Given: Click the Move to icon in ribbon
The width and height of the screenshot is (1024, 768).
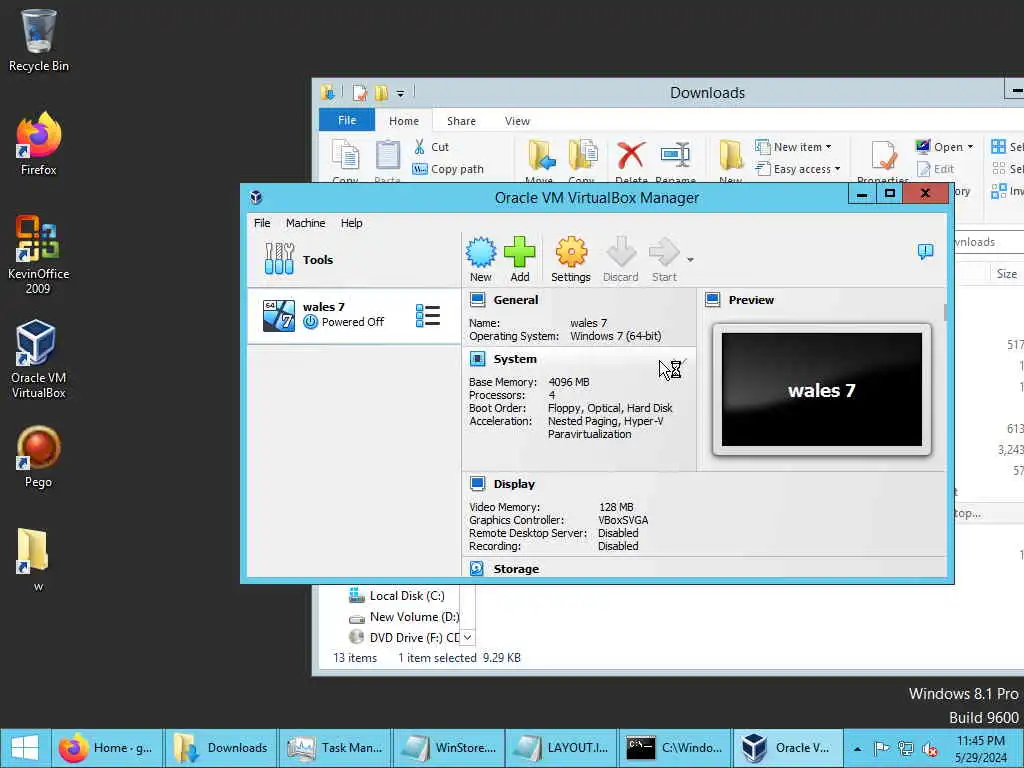Looking at the screenshot, I should 541,155.
